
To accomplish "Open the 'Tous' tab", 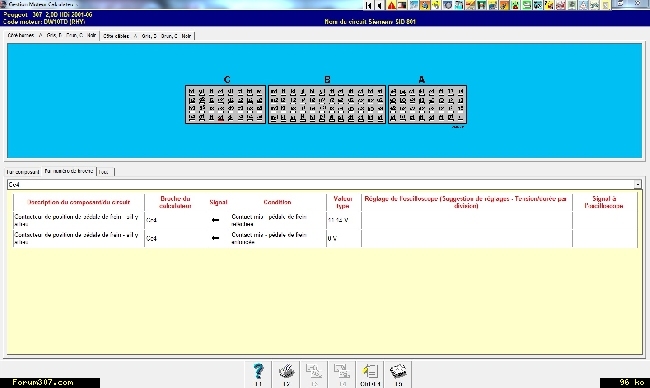I will pyautogui.click(x=105, y=172).
